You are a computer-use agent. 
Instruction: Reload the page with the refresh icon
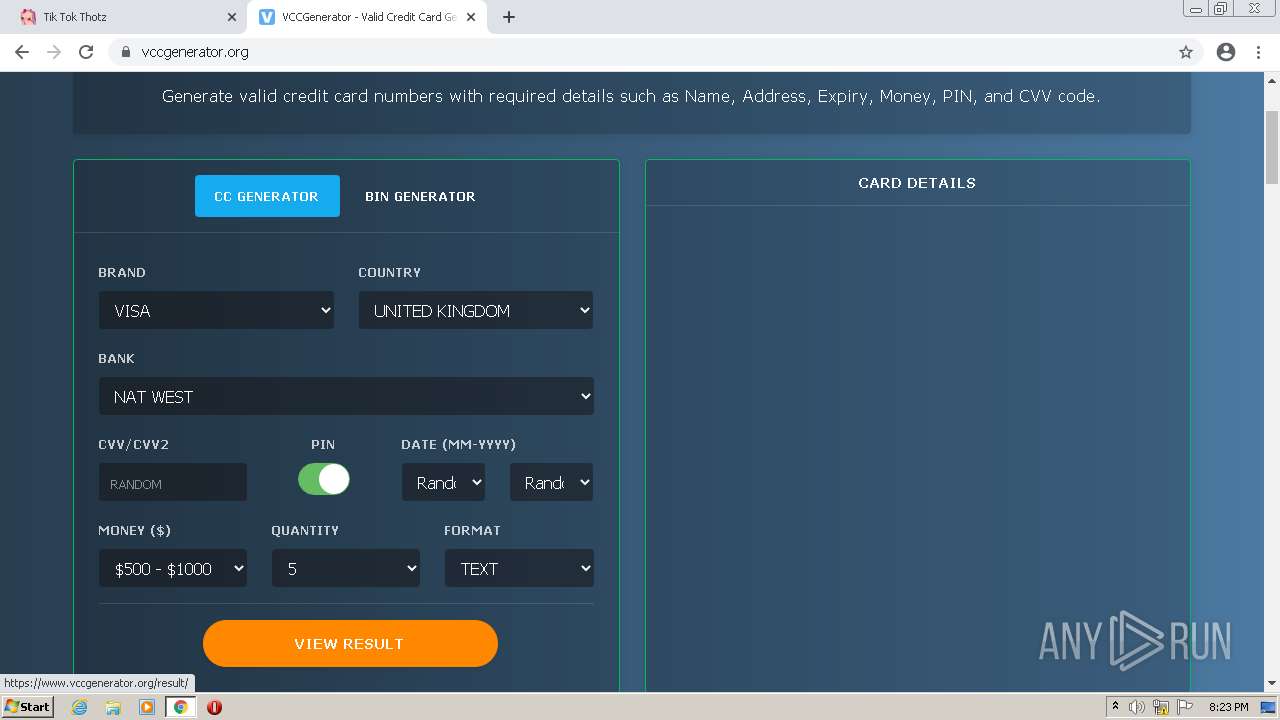(86, 52)
